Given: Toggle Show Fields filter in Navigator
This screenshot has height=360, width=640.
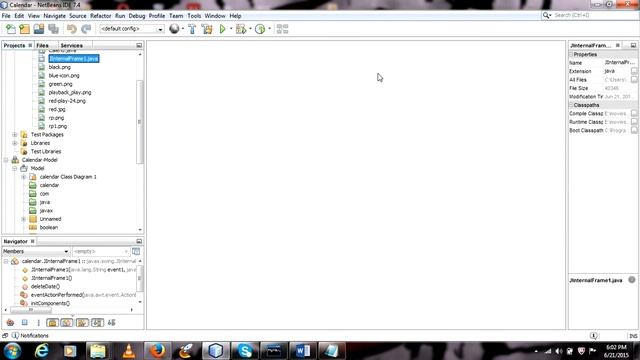Looking at the screenshot, I should [x=24, y=322].
